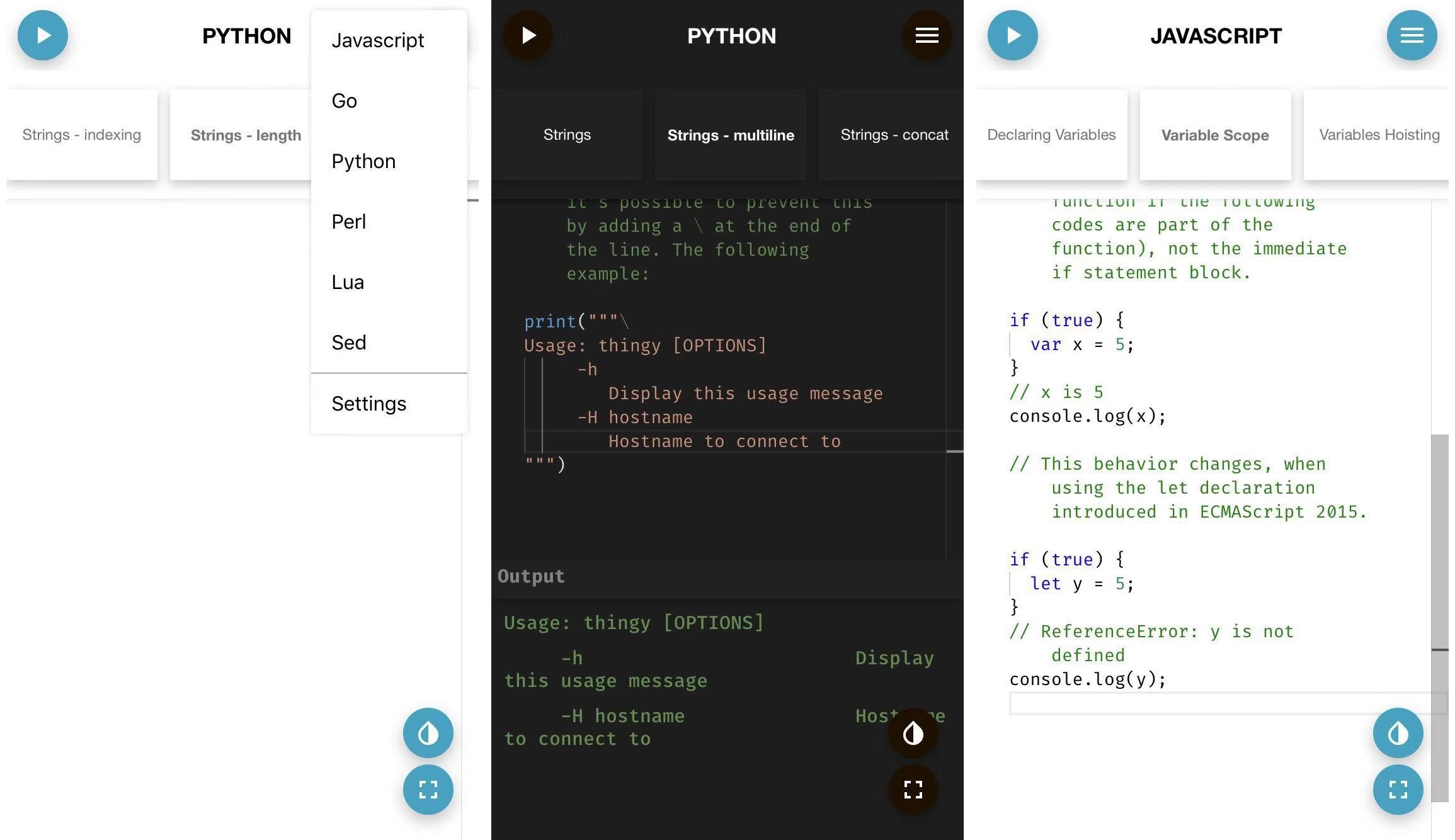This screenshot has height=840, width=1455.
Task: Enter fullscreen in left Python panel
Action: (428, 790)
